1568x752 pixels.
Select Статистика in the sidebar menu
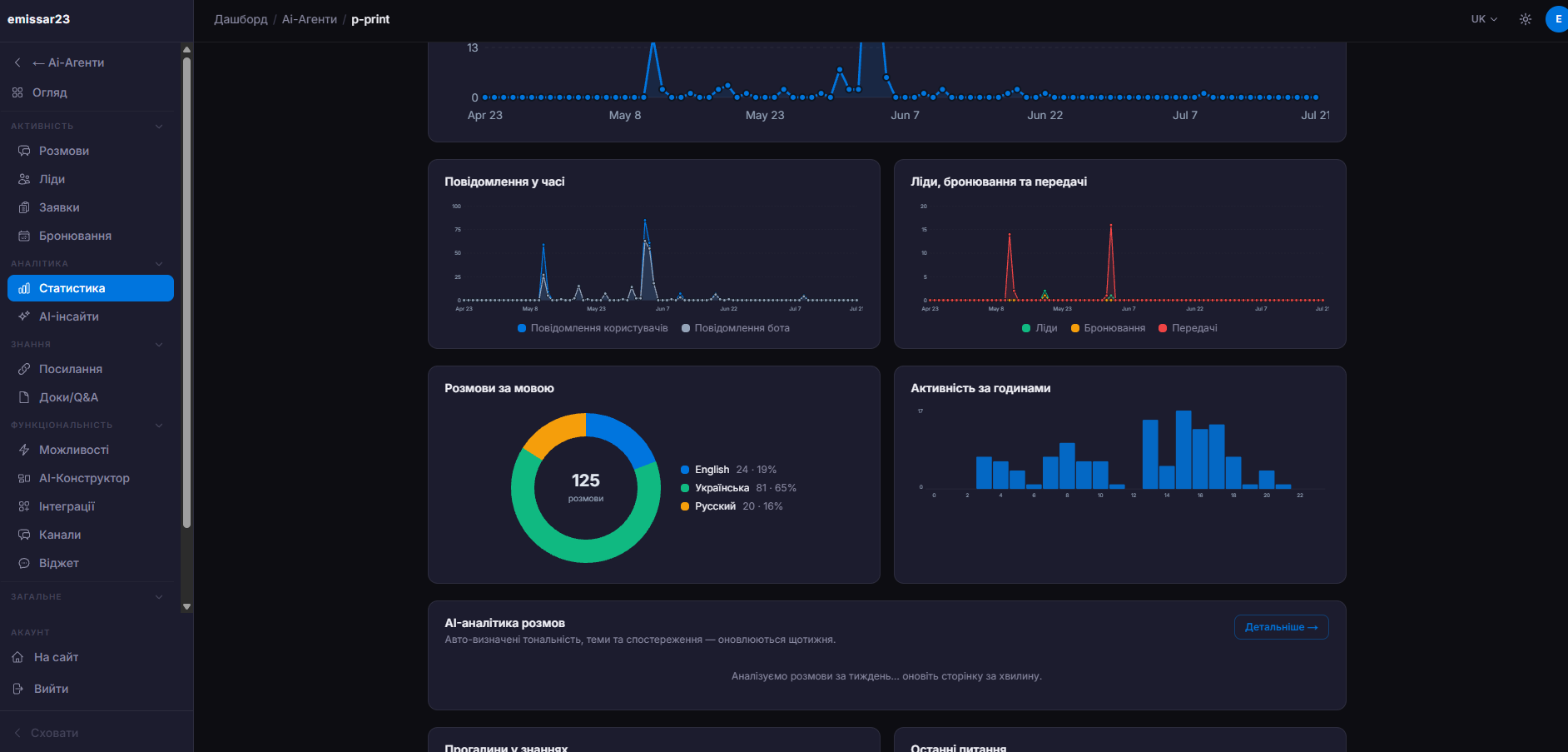[x=91, y=288]
